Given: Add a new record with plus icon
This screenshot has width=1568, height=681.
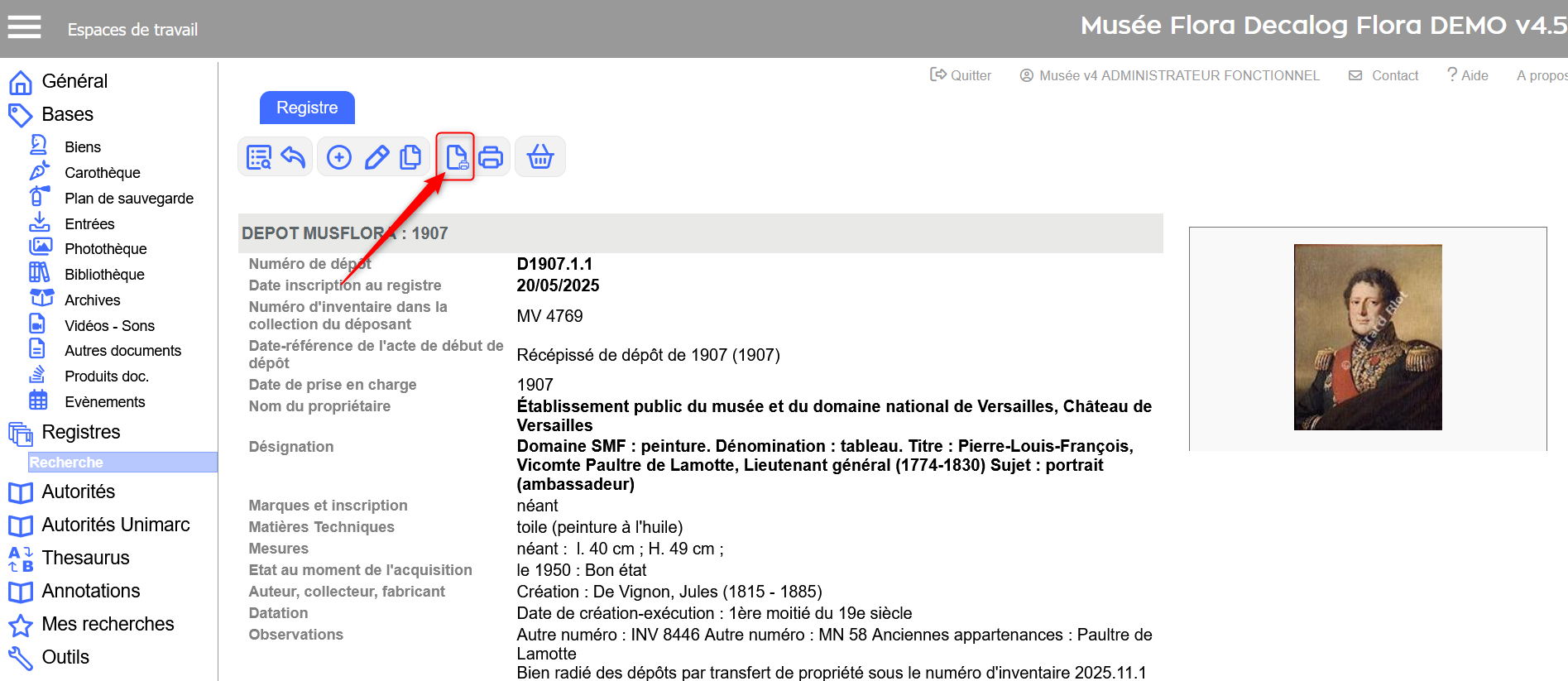Looking at the screenshot, I should (x=339, y=157).
